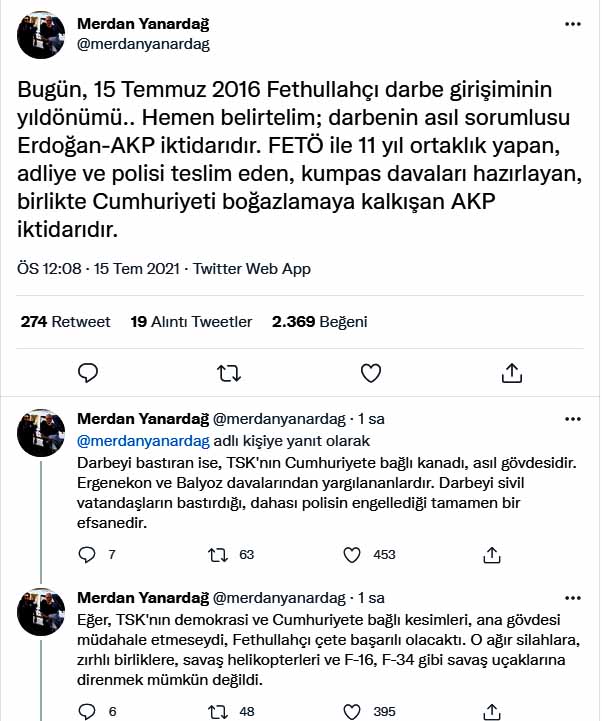Retweet the second reply with 48 retweets
The image size is (602, 721).
[218, 711]
